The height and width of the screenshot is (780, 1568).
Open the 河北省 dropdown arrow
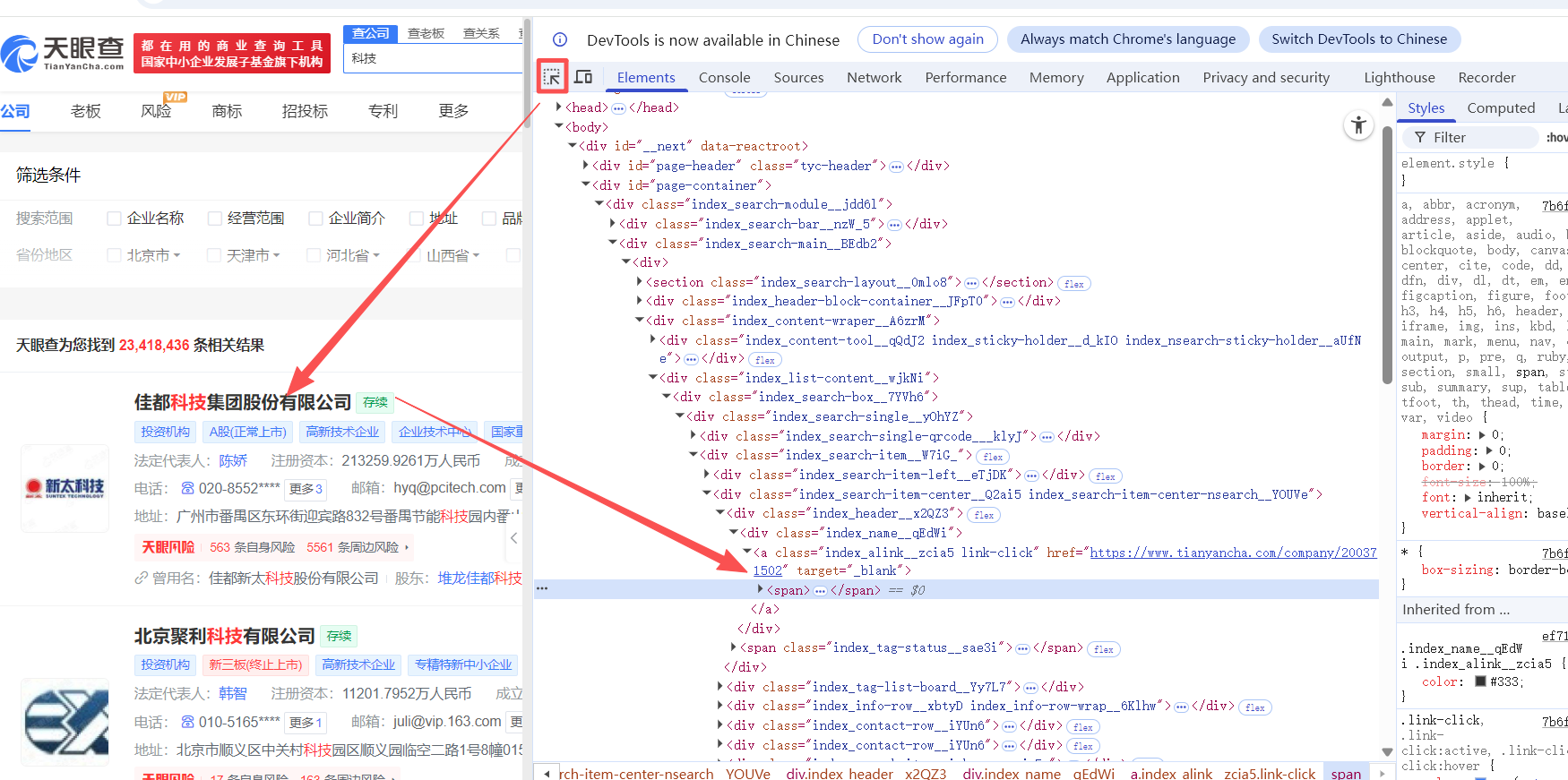[x=376, y=256]
